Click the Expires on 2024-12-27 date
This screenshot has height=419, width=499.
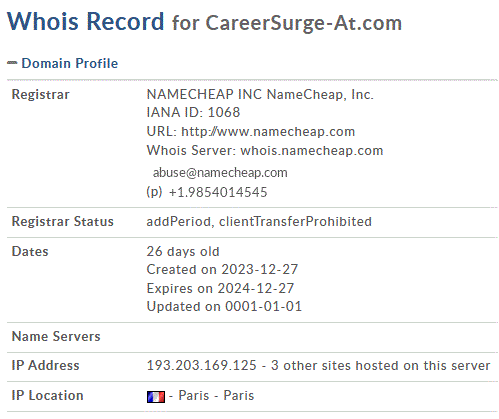(x=220, y=288)
